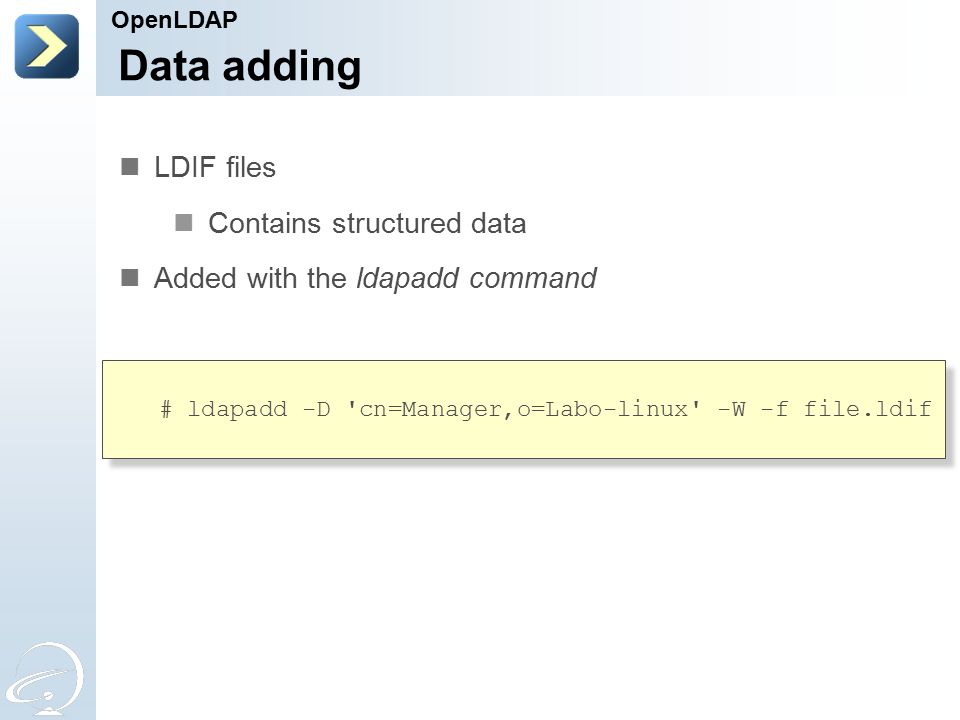Select the Data adding slide title

(240, 66)
